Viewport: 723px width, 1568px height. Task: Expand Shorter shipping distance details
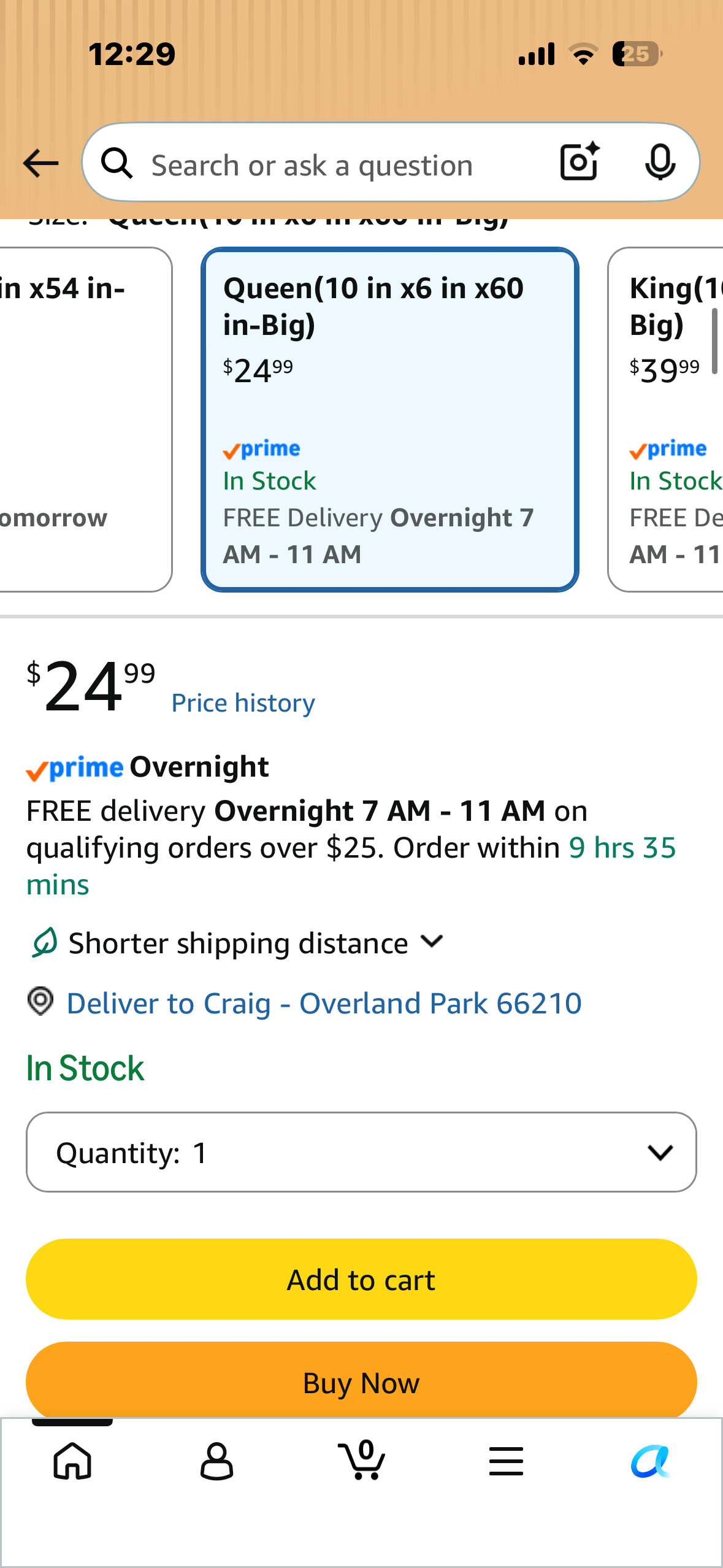tap(237, 943)
